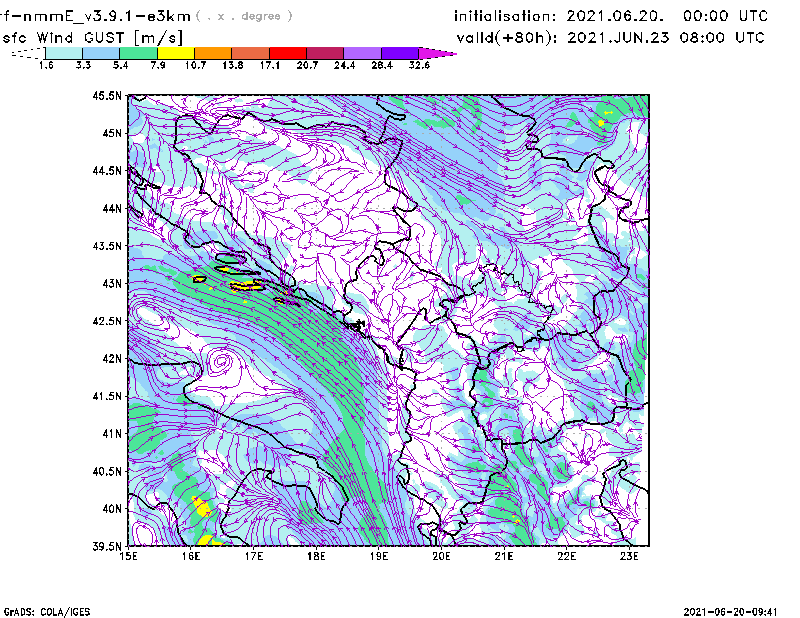Pick the orange 10.7–13.8 legend swatch
The image size is (800, 618).
pyautogui.click(x=213, y=53)
